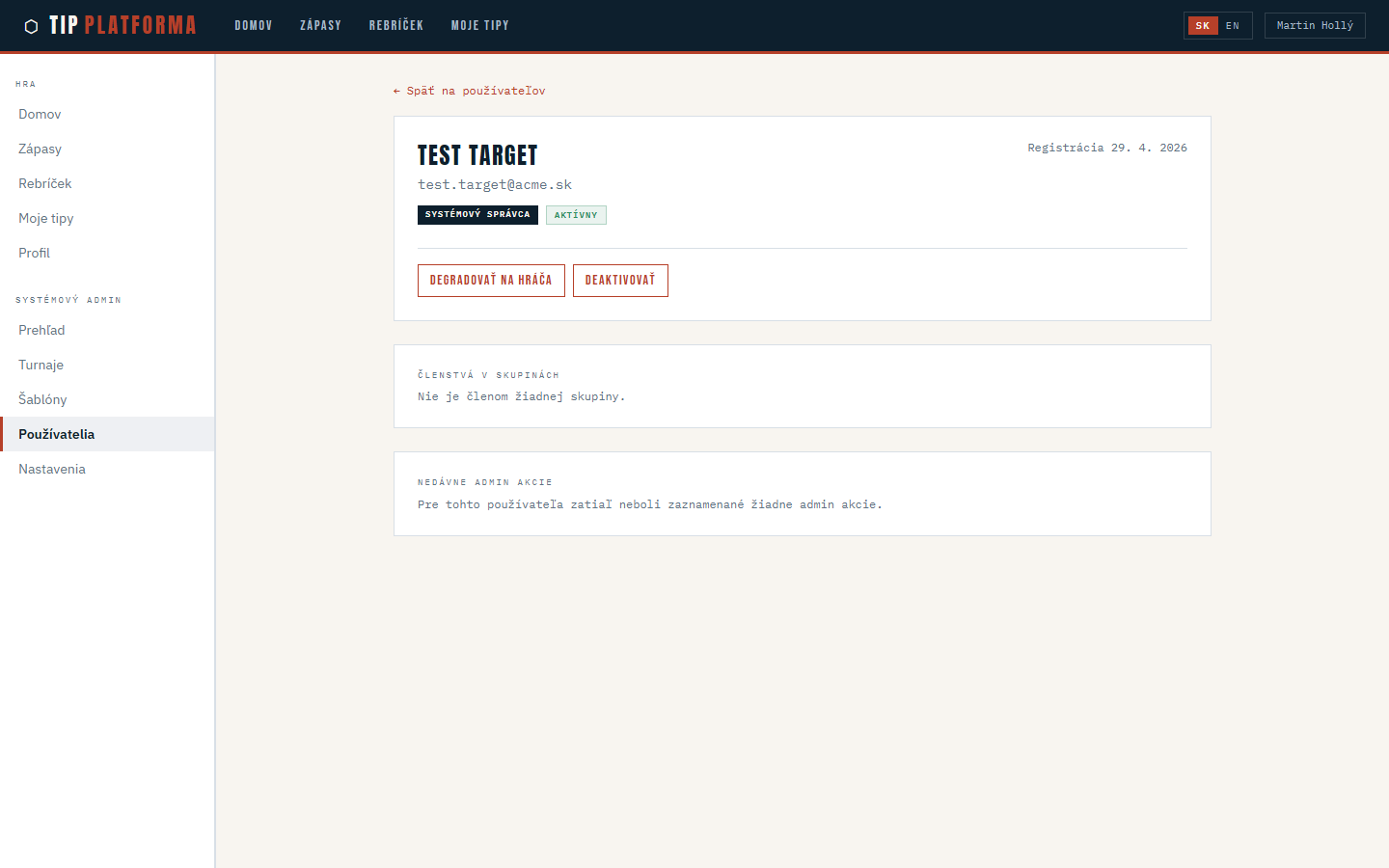Follow the Späť na používateľov link
Screen dimensions: 1389x868
(470, 91)
